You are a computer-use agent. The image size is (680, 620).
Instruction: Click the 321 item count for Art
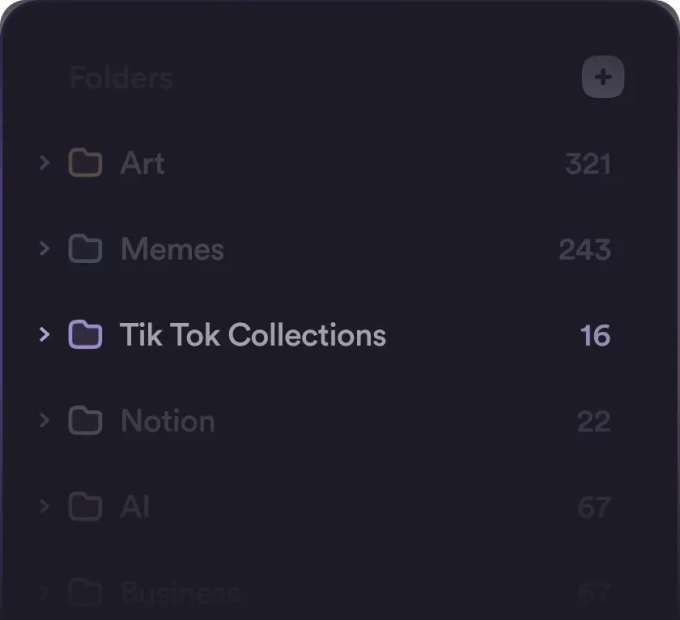[587, 163]
